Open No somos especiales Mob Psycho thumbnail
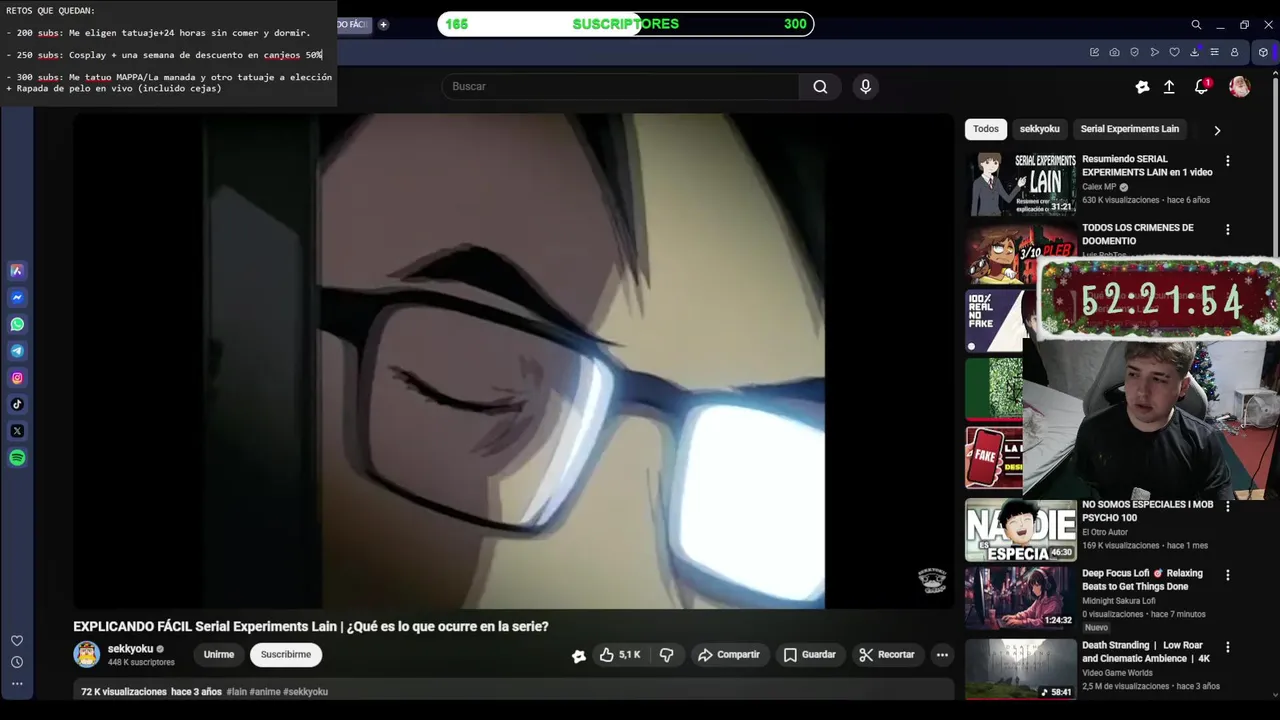This screenshot has height=720, width=1280. point(1021,530)
